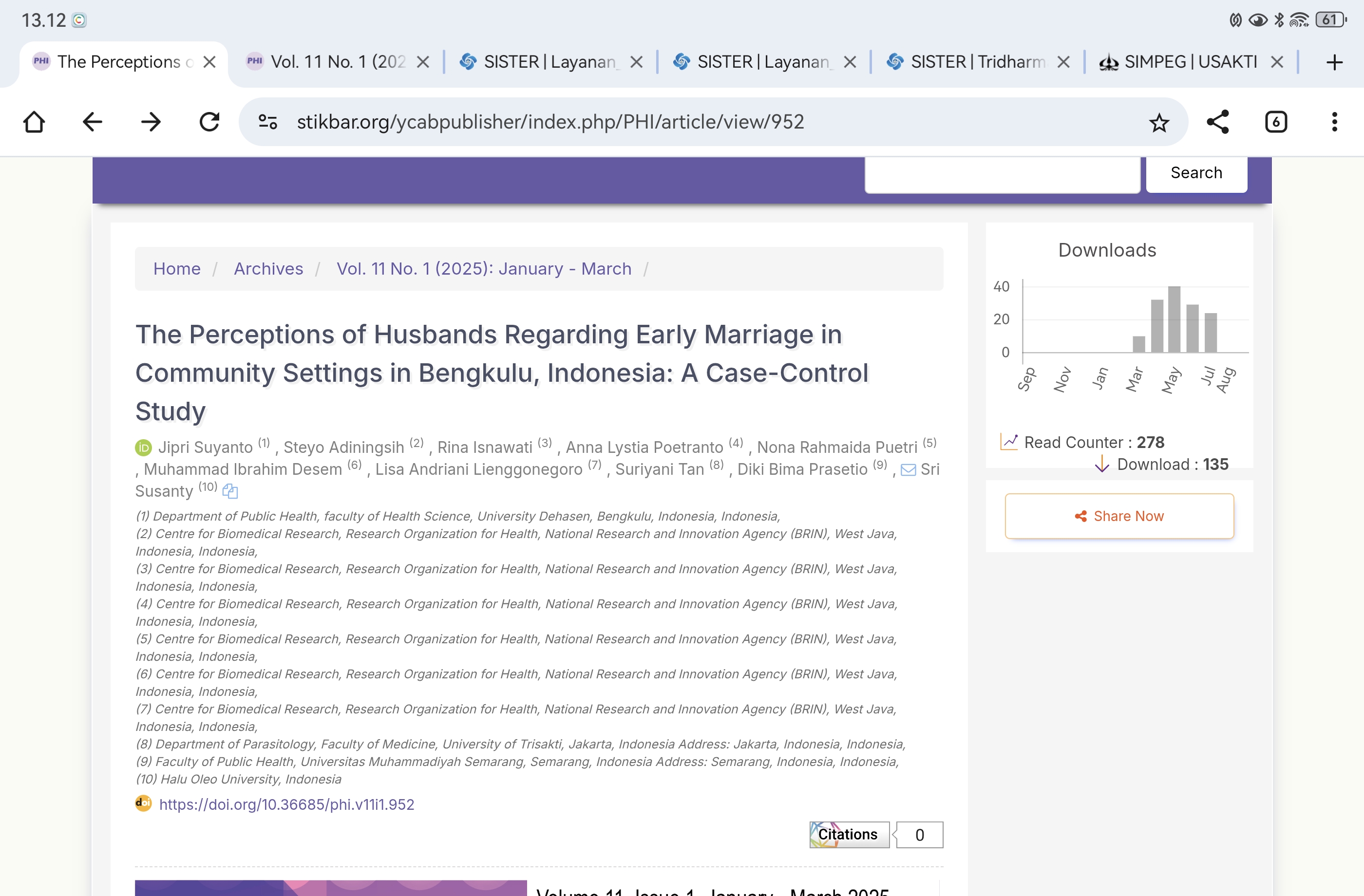Open Archives breadcrumb link
The height and width of the screenshot is (896, 1364).
click(268, 269)
